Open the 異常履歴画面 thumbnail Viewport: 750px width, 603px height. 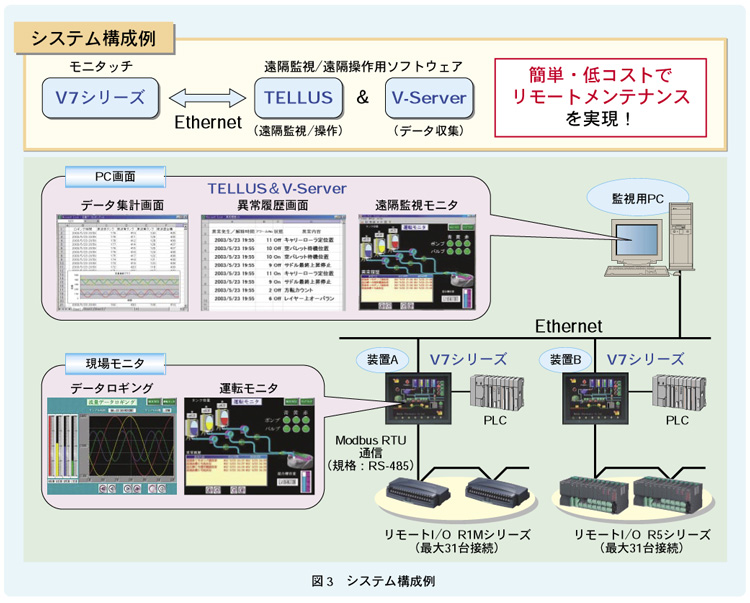(x=273, y=263)
